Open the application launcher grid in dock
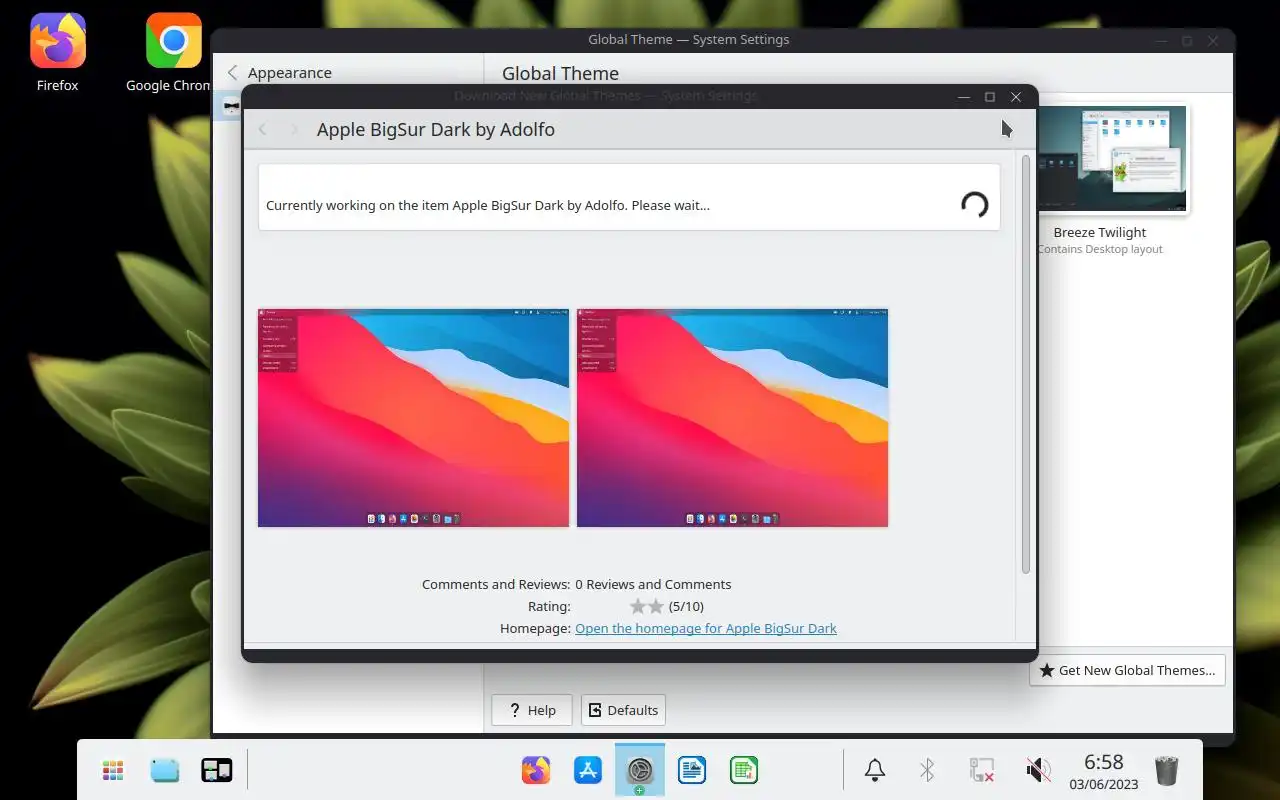The image size is (1280, 800). coord(113,770)
